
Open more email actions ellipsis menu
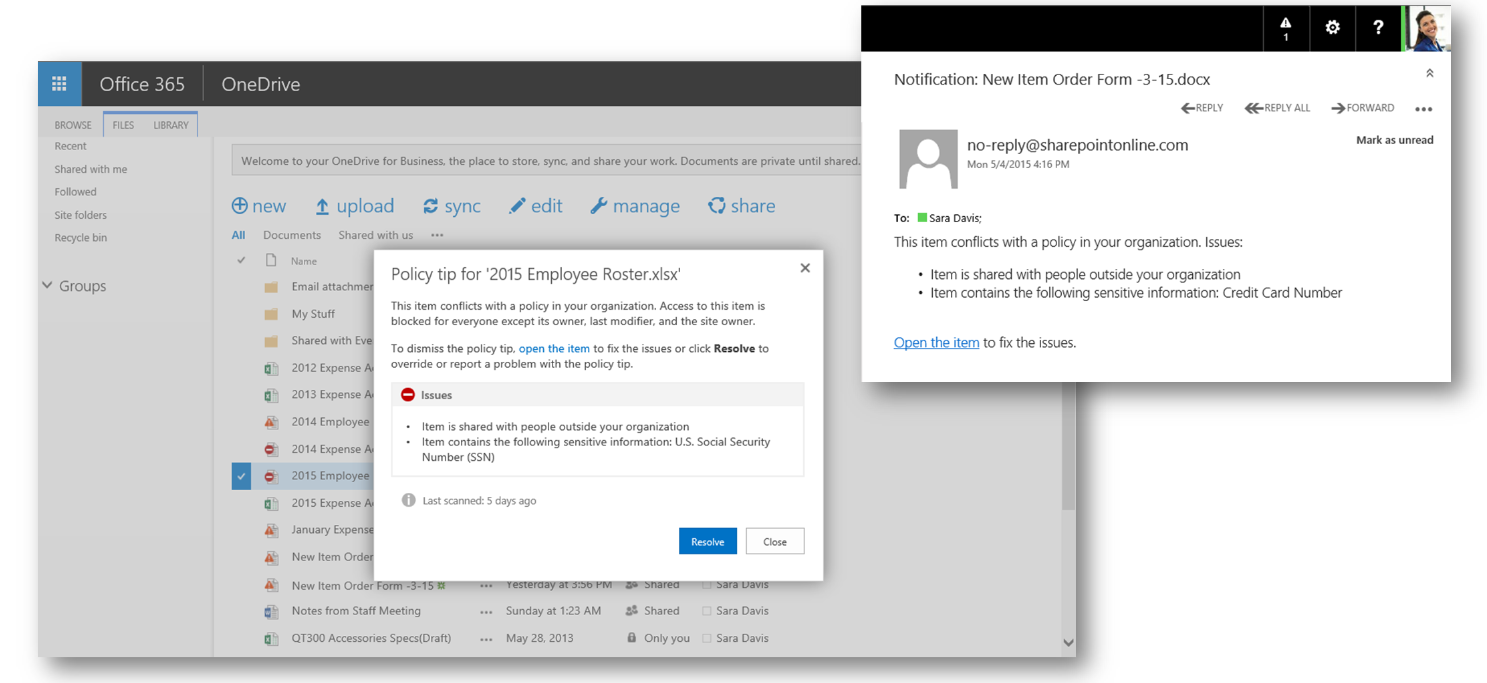[1423, 109]
